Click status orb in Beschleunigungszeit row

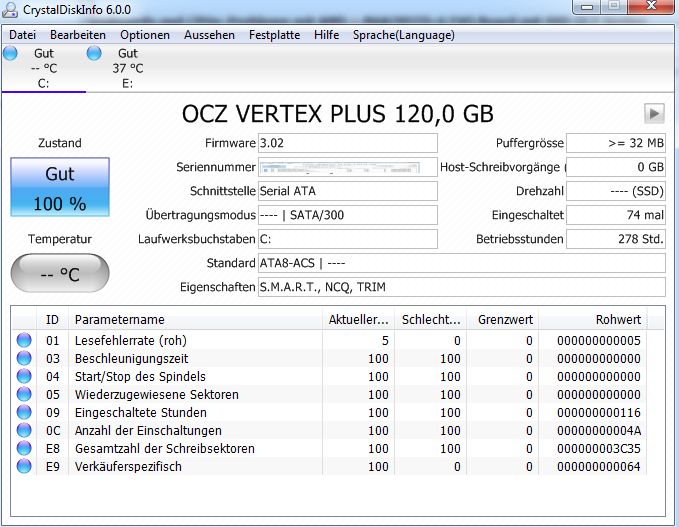pos(24,358)
